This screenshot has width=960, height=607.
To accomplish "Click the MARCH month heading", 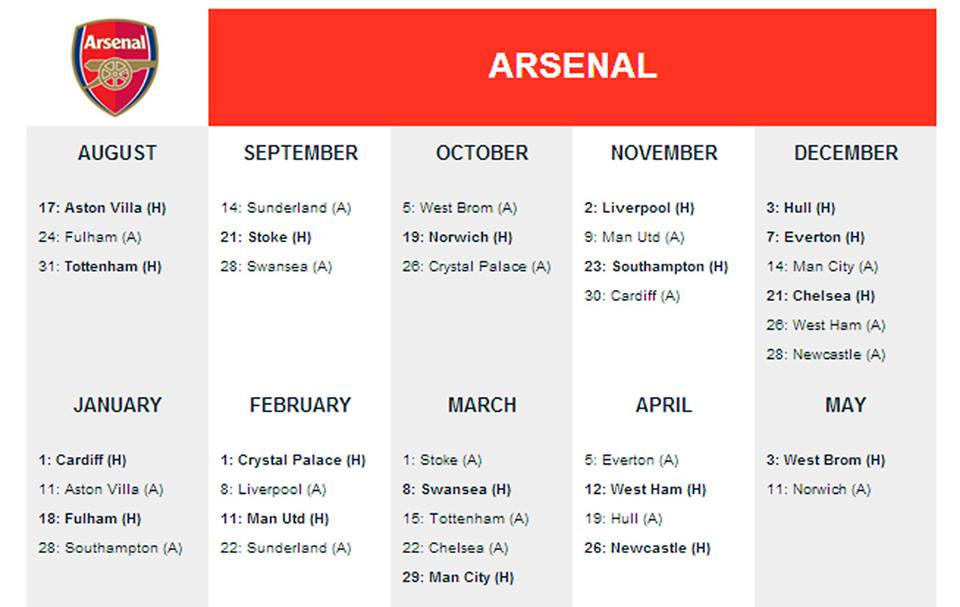I will [482, 405].
